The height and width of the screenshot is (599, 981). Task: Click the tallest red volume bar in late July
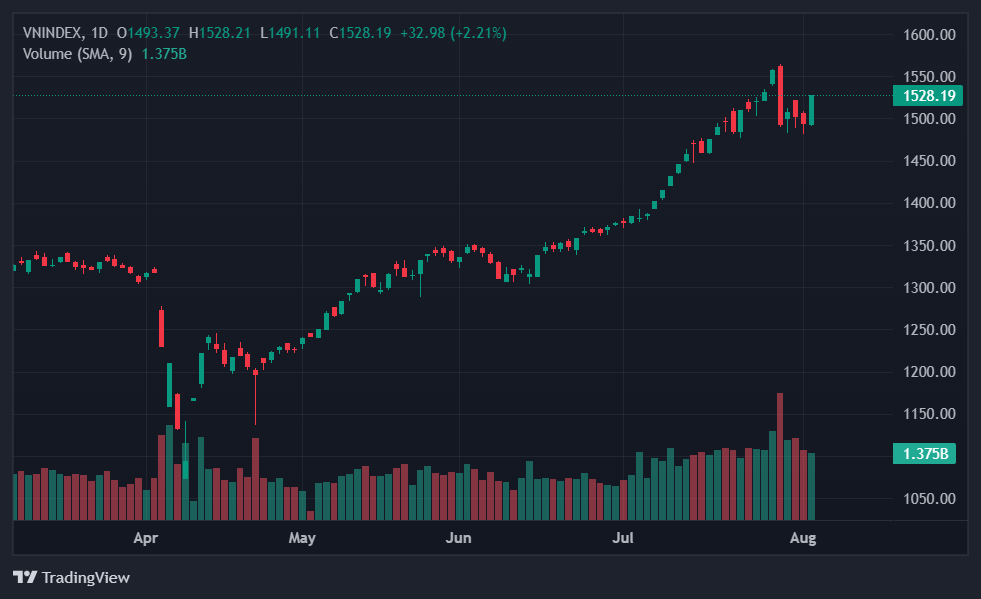[780, 457]
